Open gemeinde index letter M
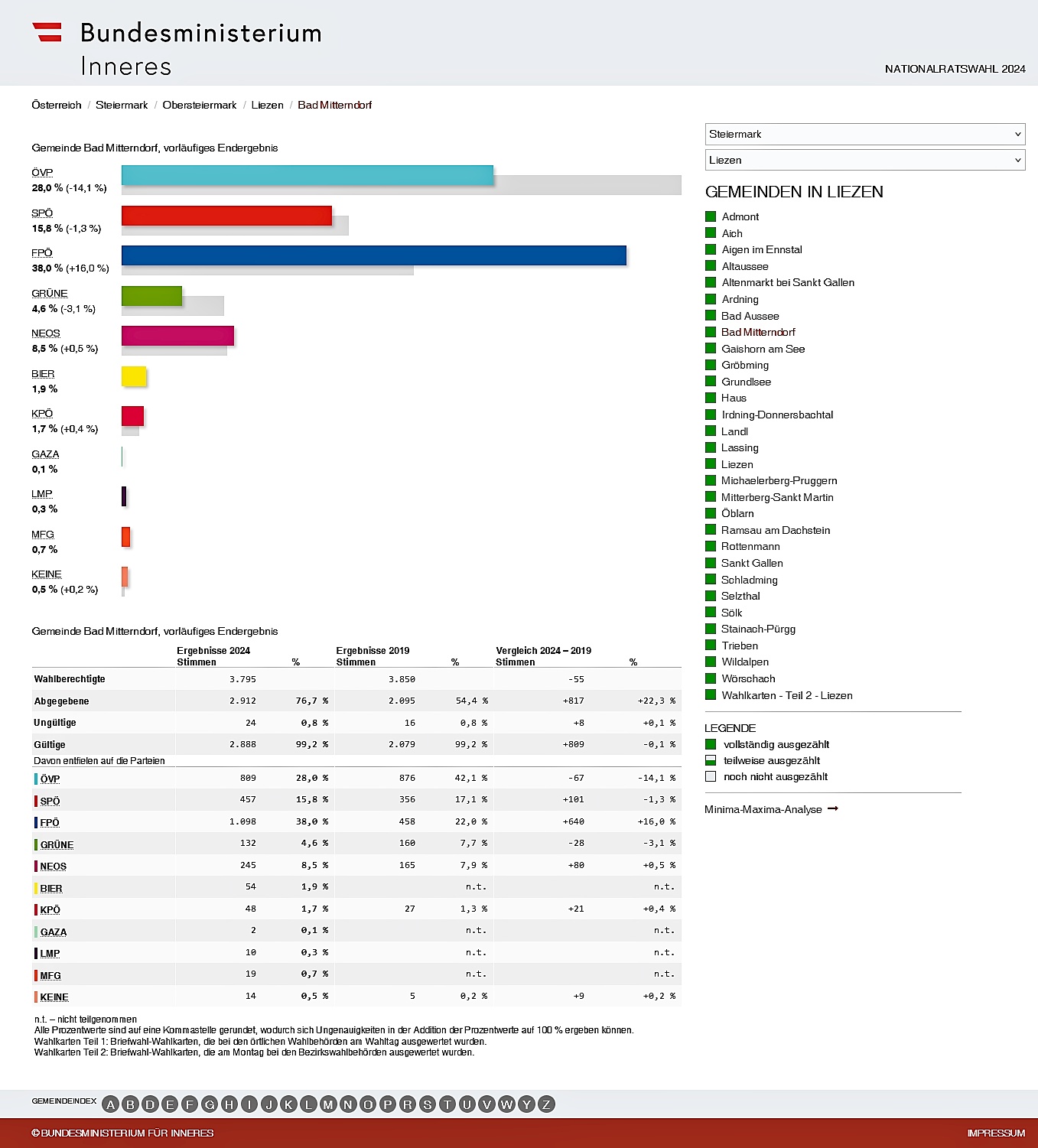This screenshot has height=1148, width=1038. pyautogui.click(x=328, y=1104)
